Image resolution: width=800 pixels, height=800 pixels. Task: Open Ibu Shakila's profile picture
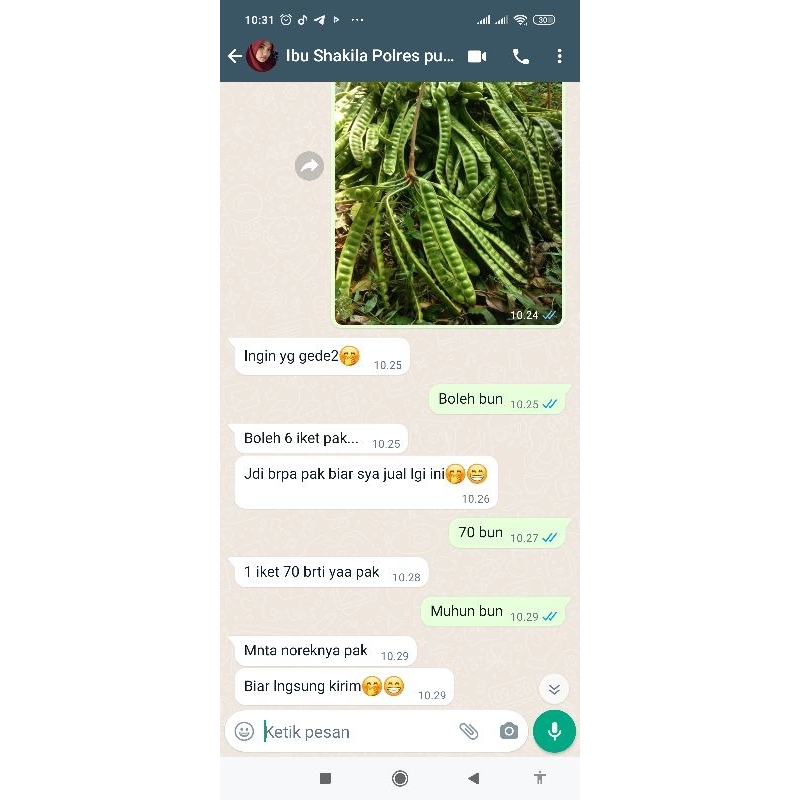[262, 56]
